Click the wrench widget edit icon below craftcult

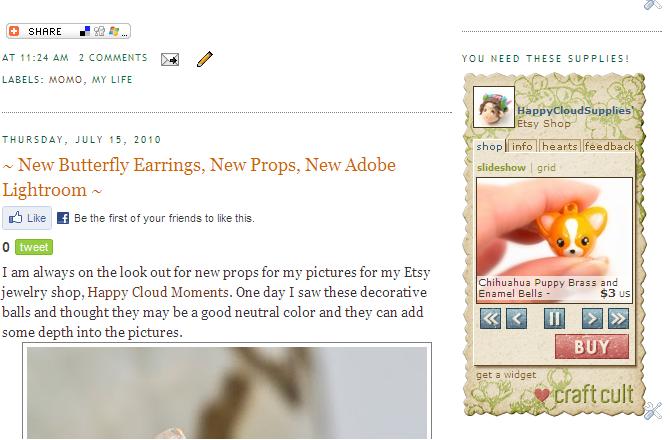[653, 411]
